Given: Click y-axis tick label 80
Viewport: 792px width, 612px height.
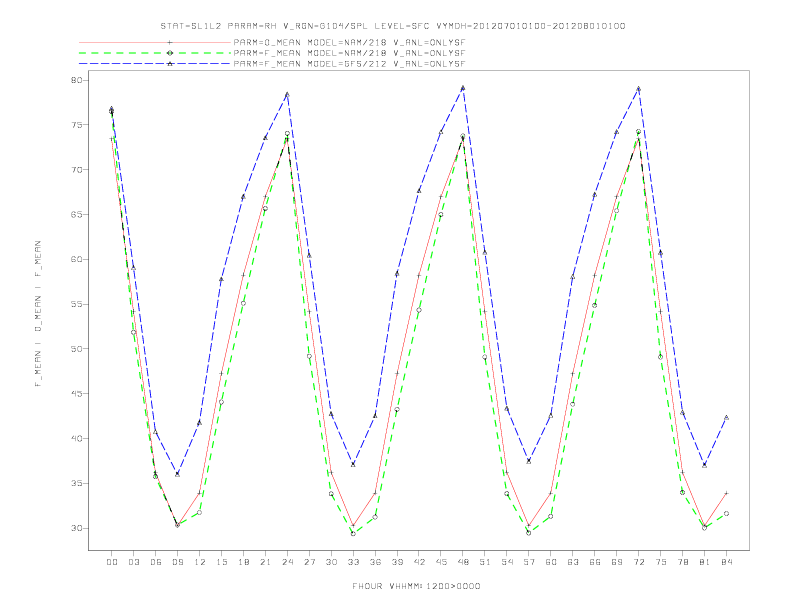Looking at the screenshot, I should (77, 80).
